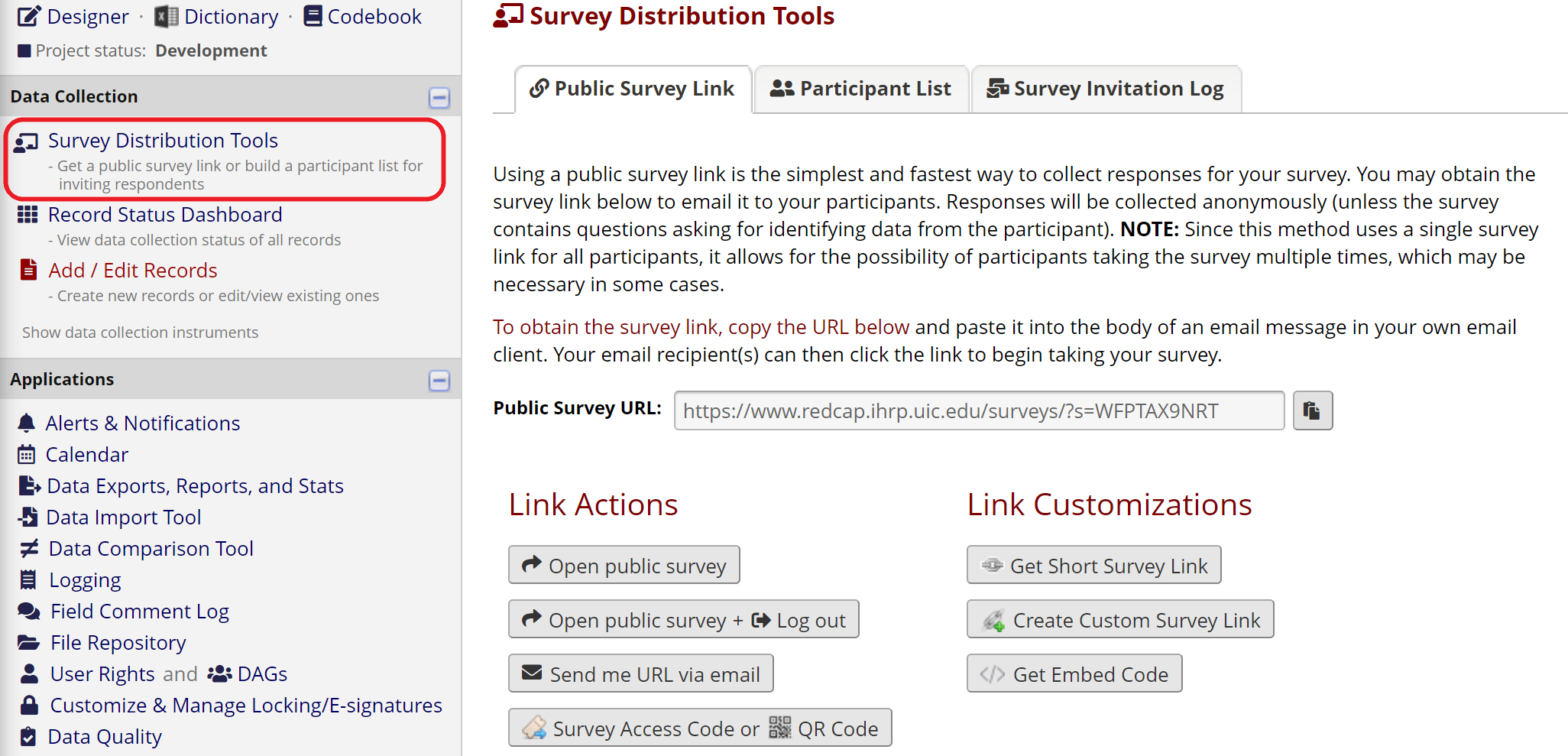The height and width of the screenshot is (756, 1568).
Task: Open the Data Comparison Tool
Action: 151,548
